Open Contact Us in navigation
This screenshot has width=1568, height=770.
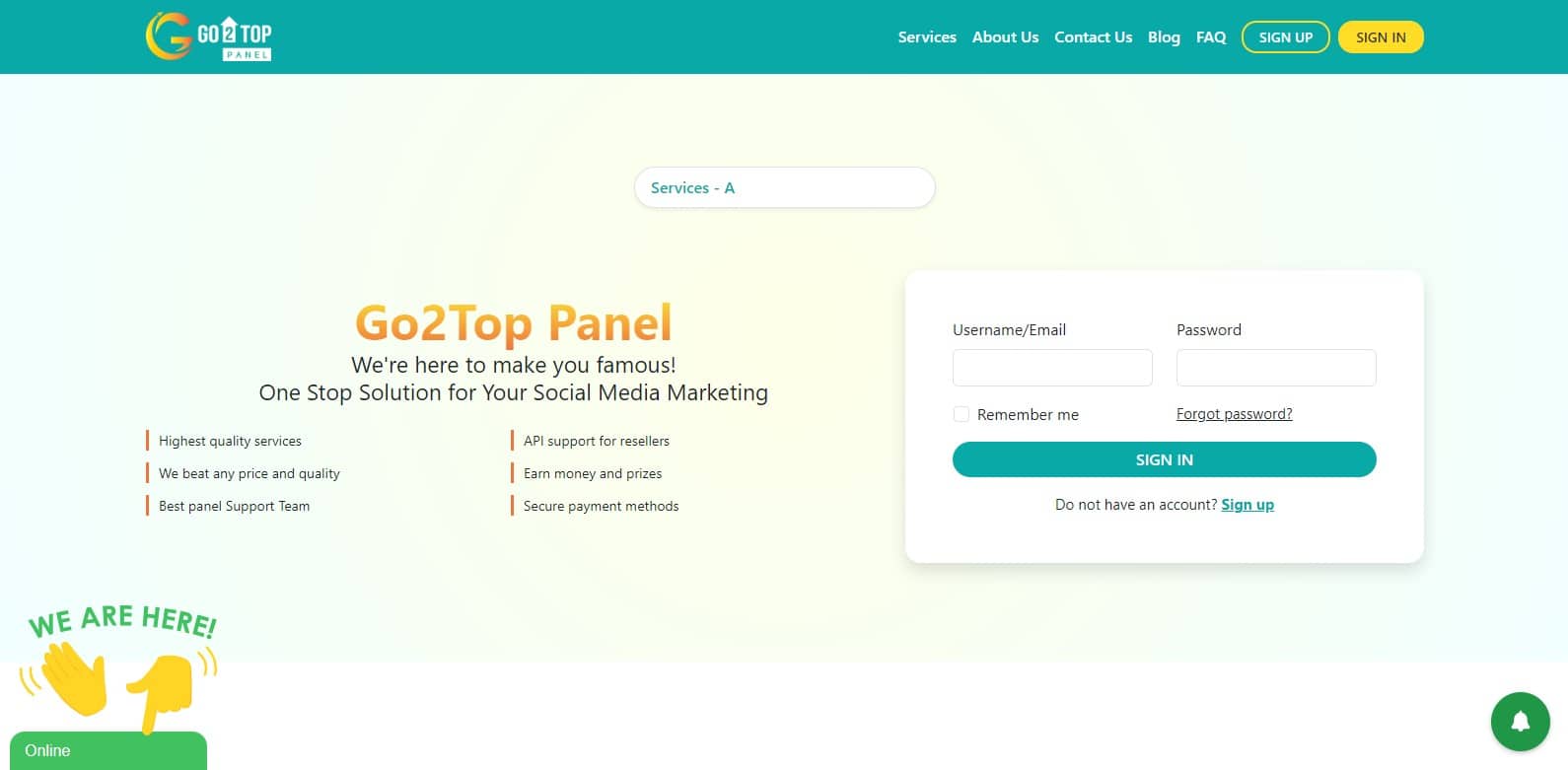click(1093, 37)
